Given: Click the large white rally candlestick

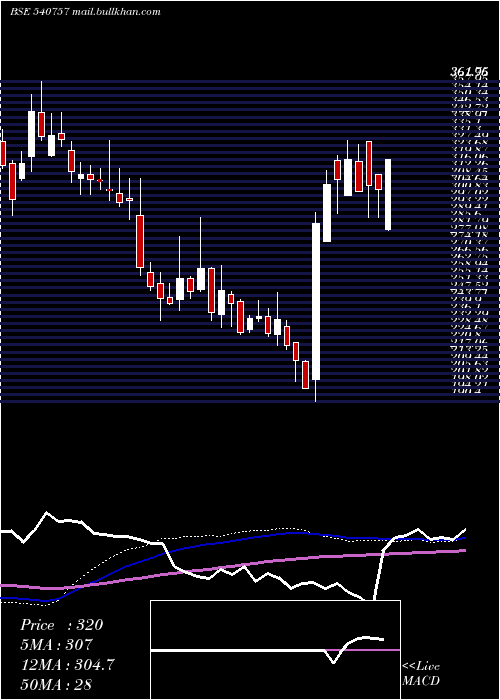Looking at the screenshot, I should (316, 301).
